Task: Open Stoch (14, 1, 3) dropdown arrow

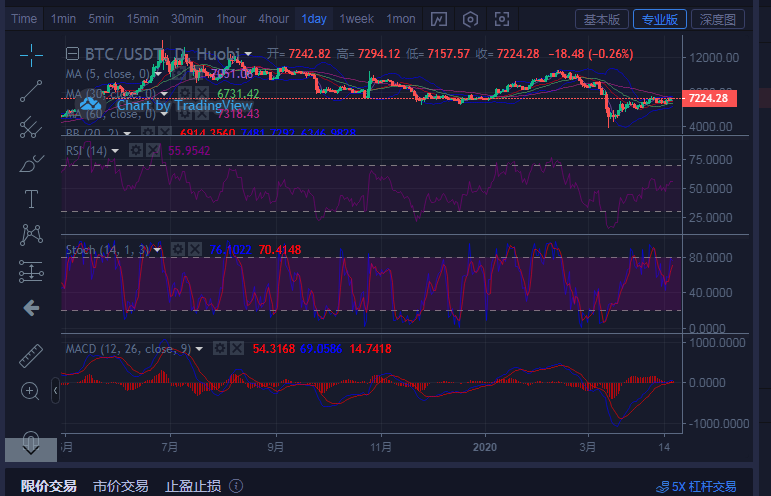Action: pyautogui.click(x=157, y=250)
